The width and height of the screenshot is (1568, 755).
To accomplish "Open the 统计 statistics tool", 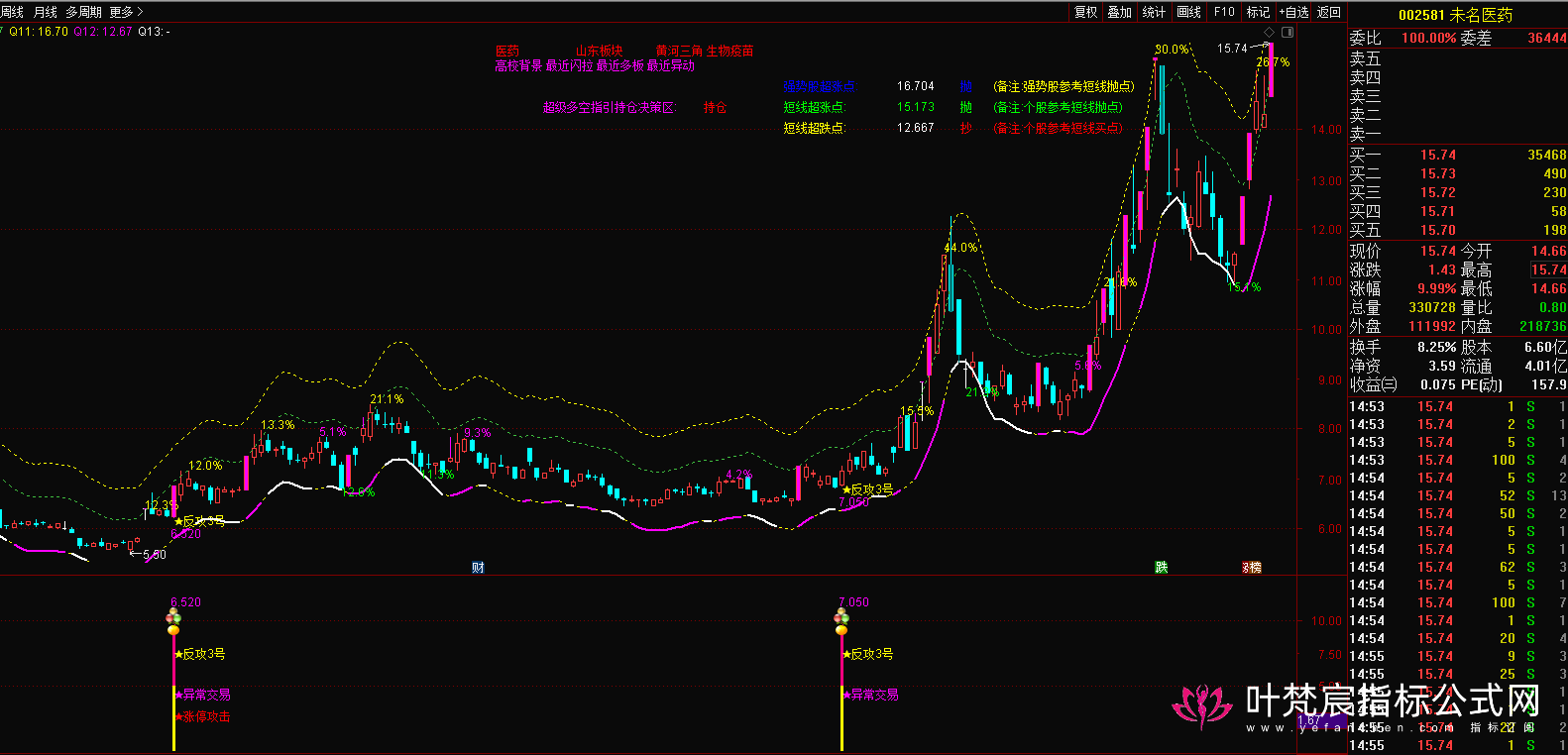I will pyautogui.click(x=1154, y=12).
